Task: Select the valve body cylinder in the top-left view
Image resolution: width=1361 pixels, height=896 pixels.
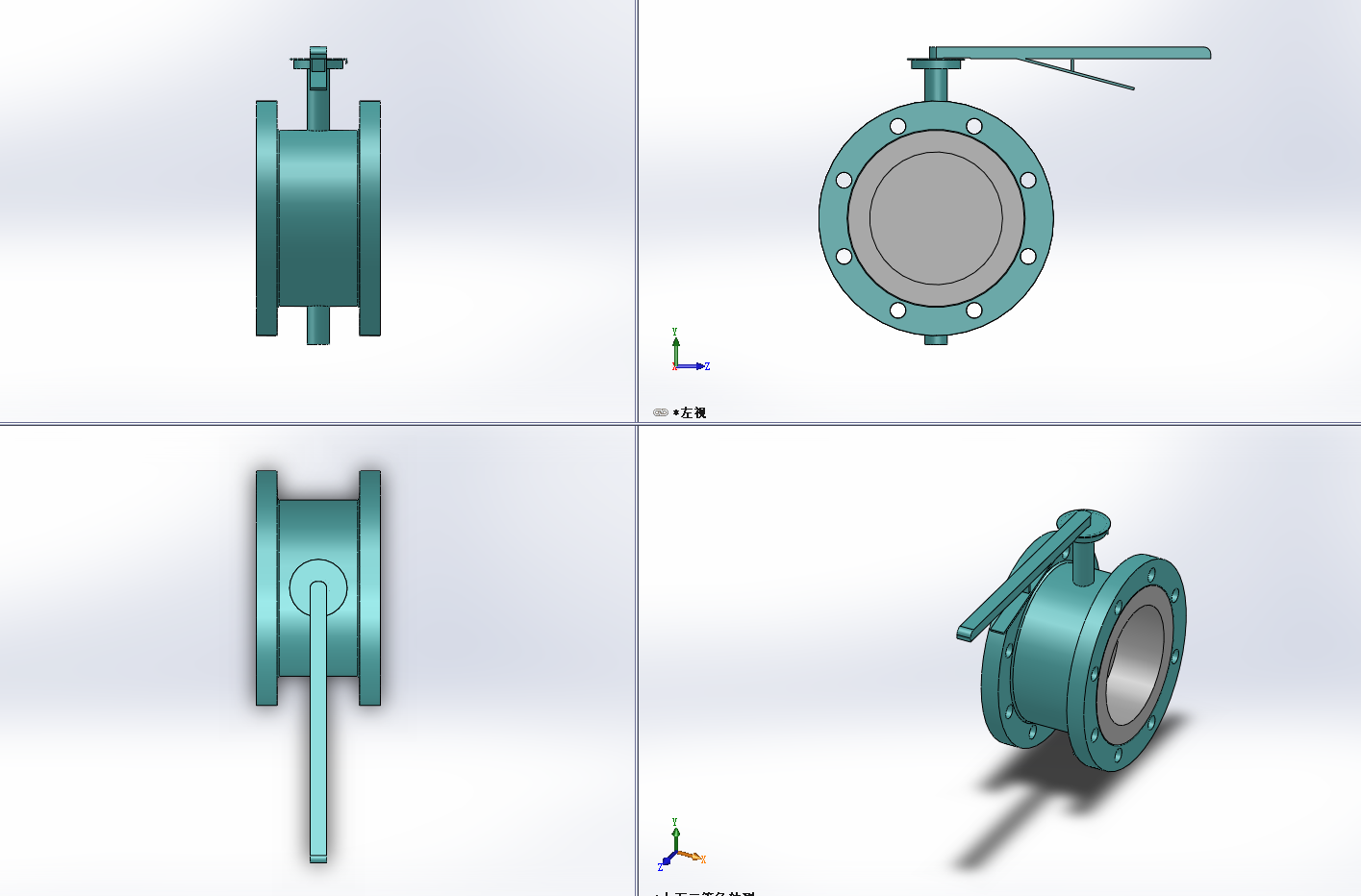Action: point(318,218)
